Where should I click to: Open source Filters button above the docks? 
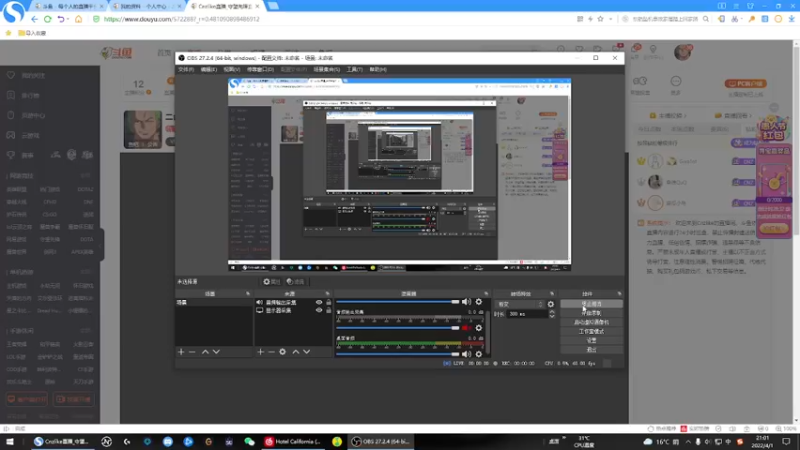tap(295, 282)
